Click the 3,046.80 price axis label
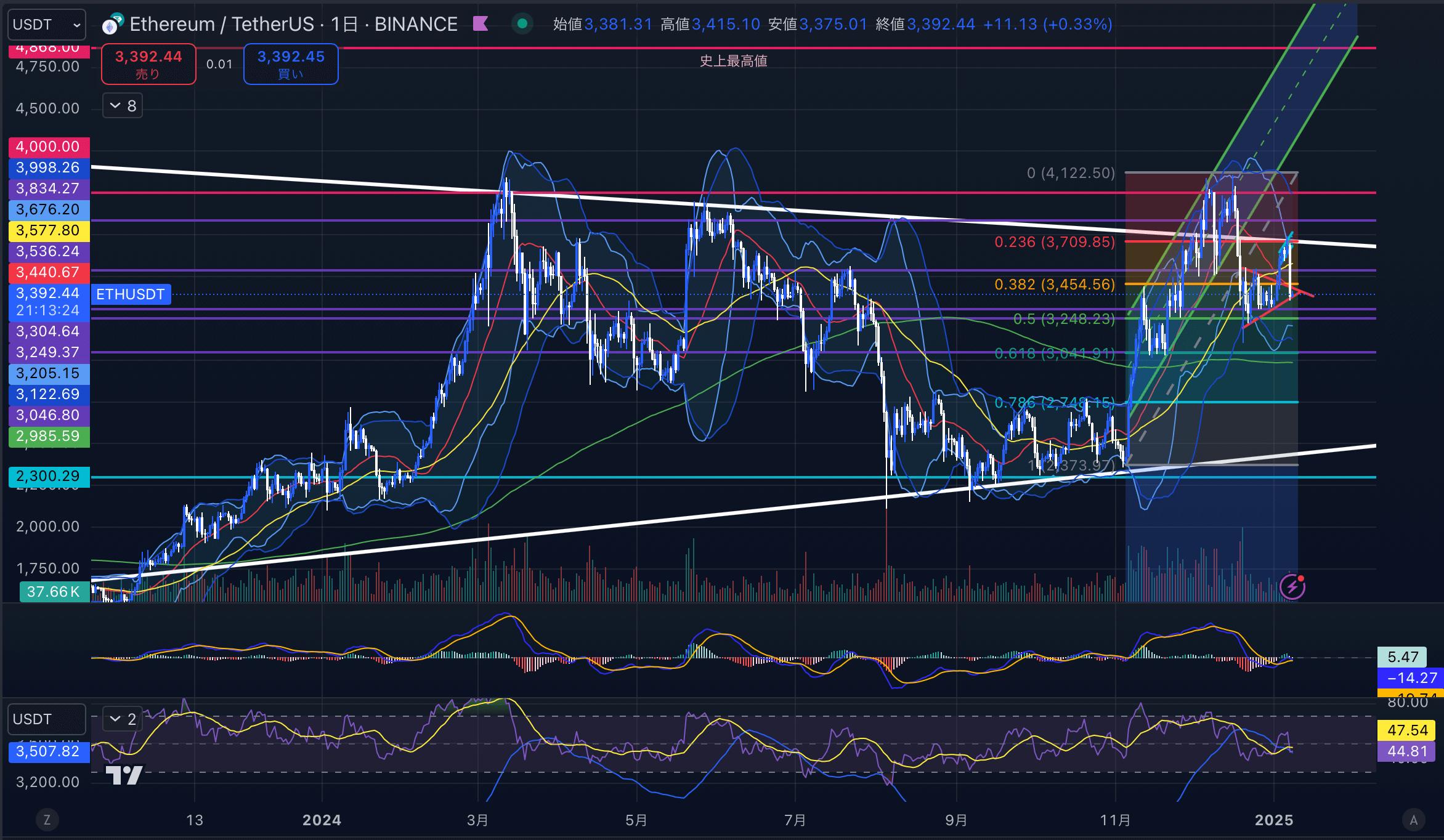Screen dimensions: 1444x840 tap(49, 415)
